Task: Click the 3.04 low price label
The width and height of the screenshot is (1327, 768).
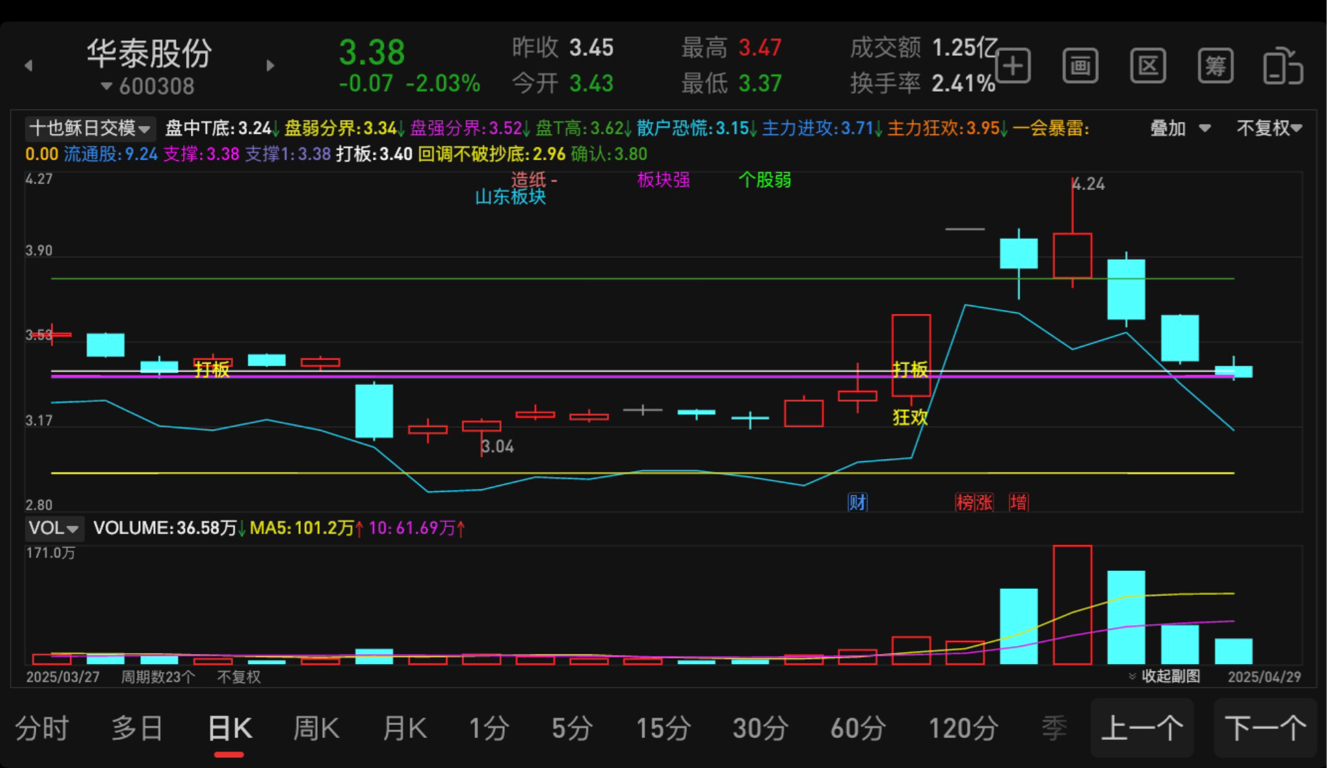Action: tap(497, 447)
